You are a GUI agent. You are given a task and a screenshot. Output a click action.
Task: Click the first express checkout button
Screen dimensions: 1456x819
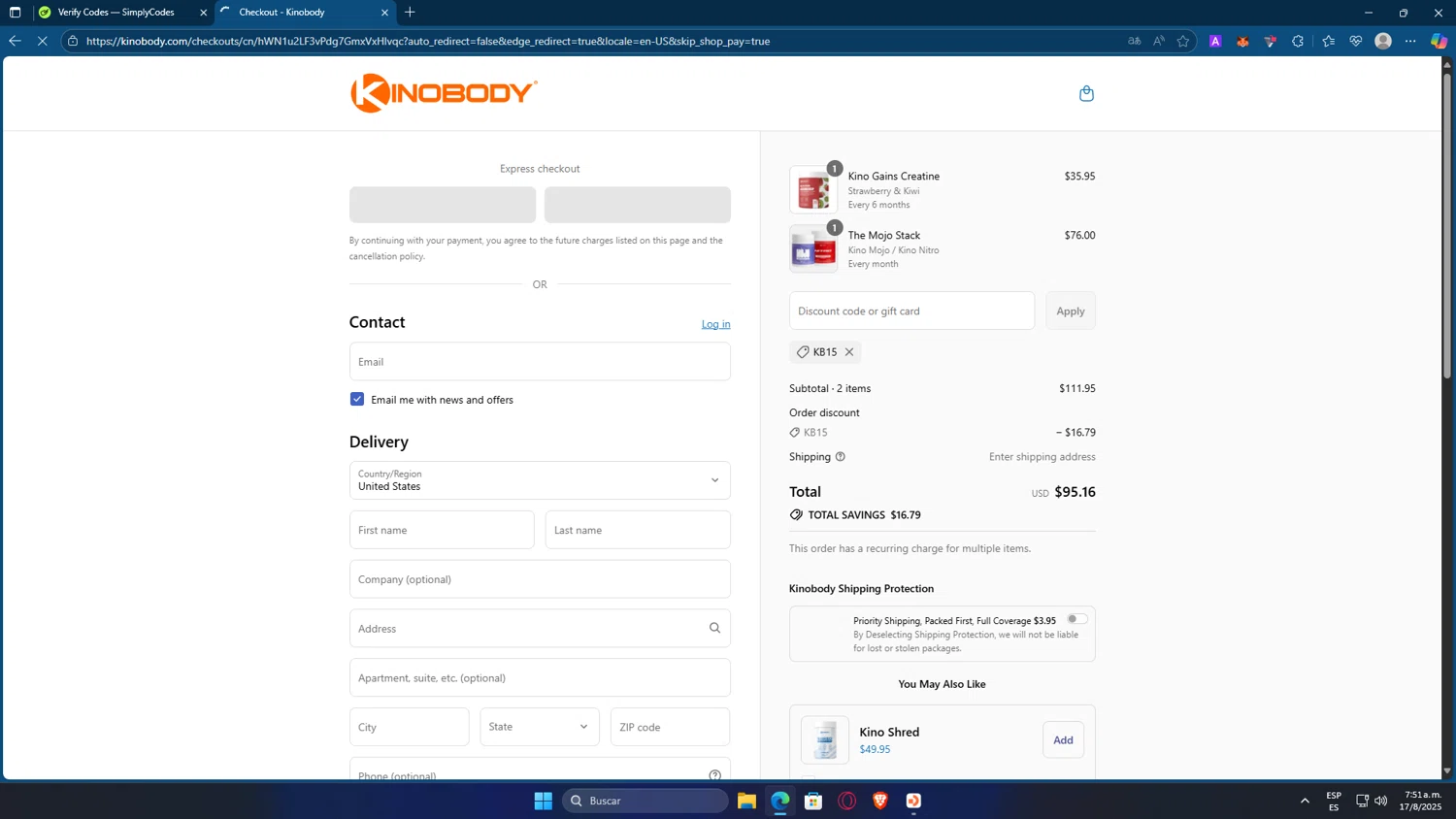[443, 205]
